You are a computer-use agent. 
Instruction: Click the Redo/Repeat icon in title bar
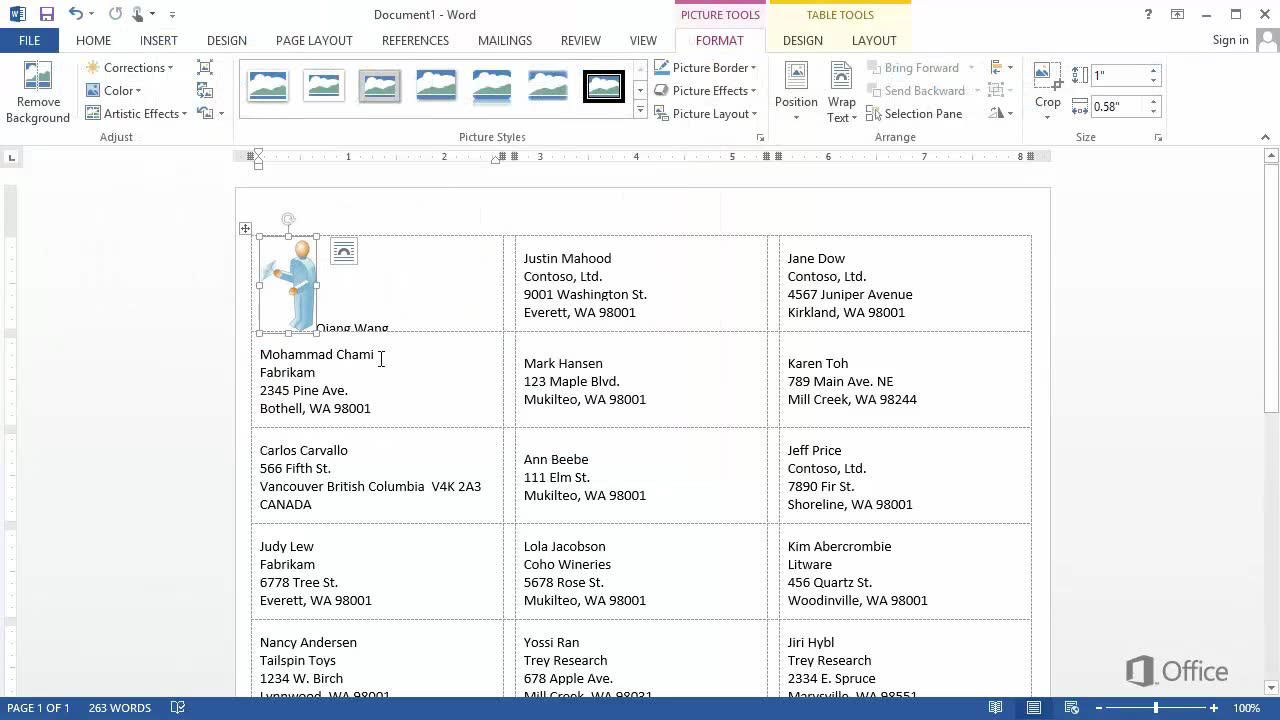pyautogui.click(x=115, y=14)
